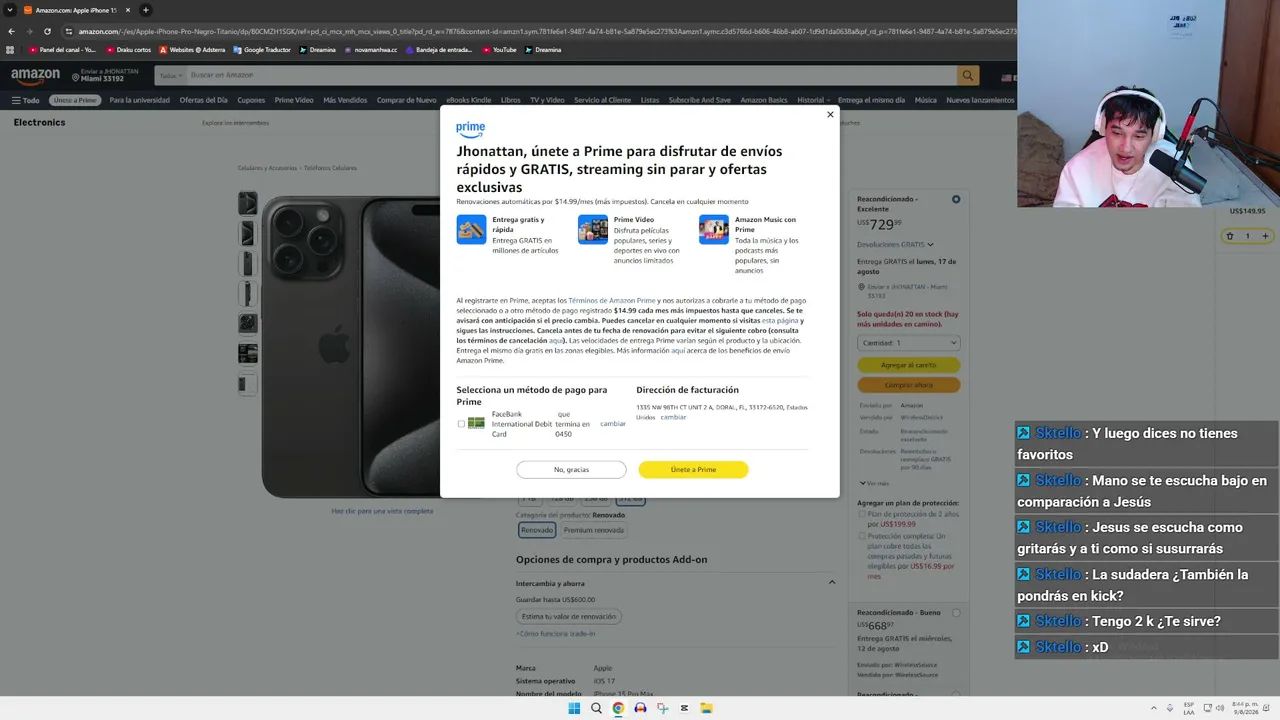Viewport: 1280px width, 720px height.
Task: Select 'Reacondicionado - Excelente' radio option
Action: (x=956, y=199)
